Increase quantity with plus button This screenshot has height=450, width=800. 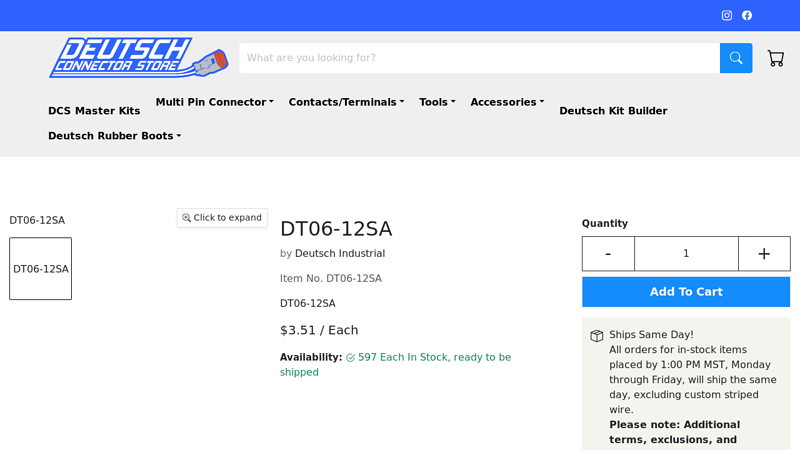764,254
